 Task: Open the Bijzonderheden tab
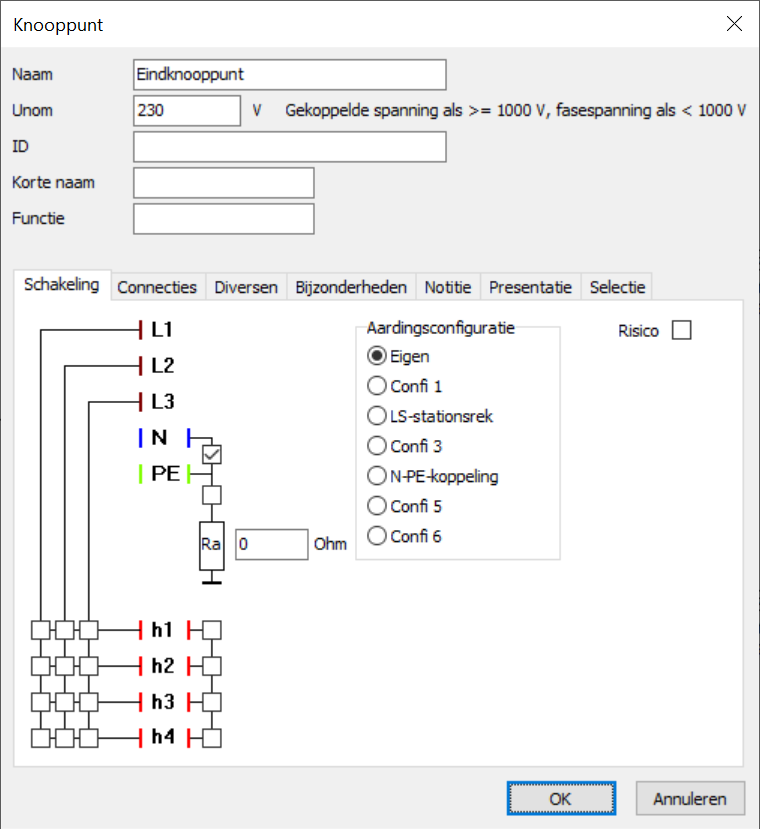(x=351, y=287)
